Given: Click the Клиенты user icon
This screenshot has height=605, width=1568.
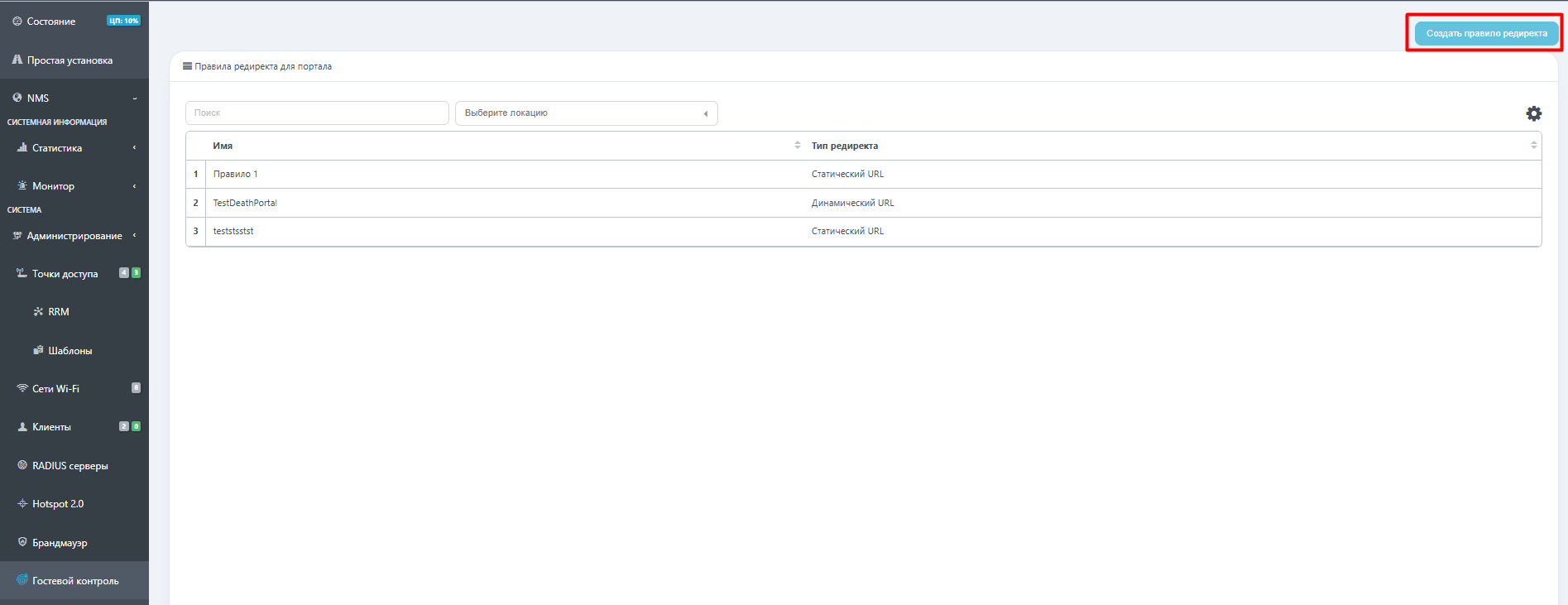Looking at the screenshot, I should (x=22, y=427).
